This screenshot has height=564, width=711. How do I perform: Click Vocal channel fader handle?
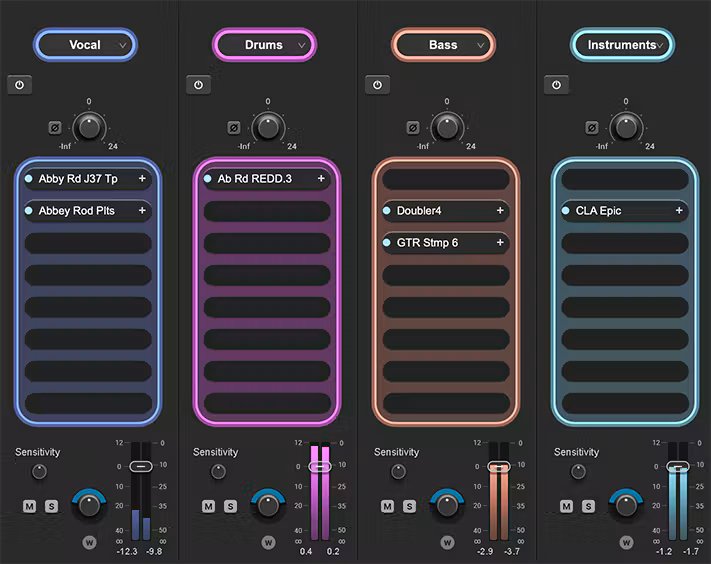click(141, 466)
